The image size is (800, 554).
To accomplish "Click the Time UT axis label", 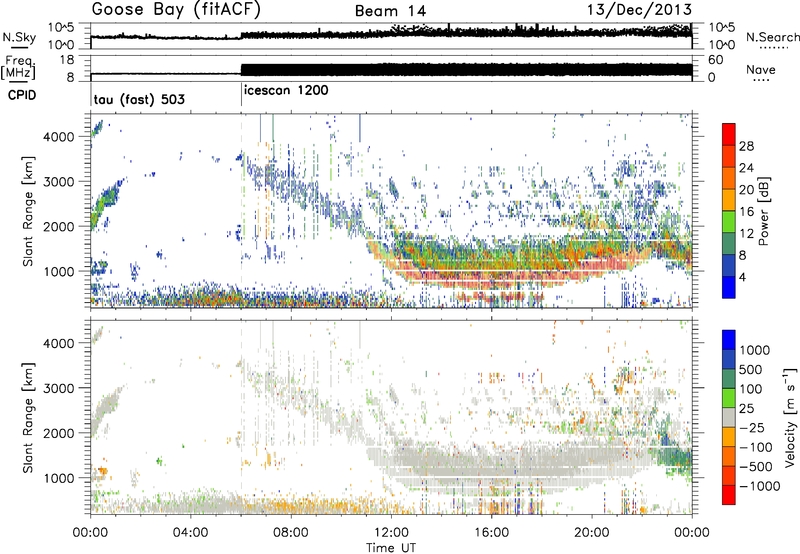I will [391, 548].
